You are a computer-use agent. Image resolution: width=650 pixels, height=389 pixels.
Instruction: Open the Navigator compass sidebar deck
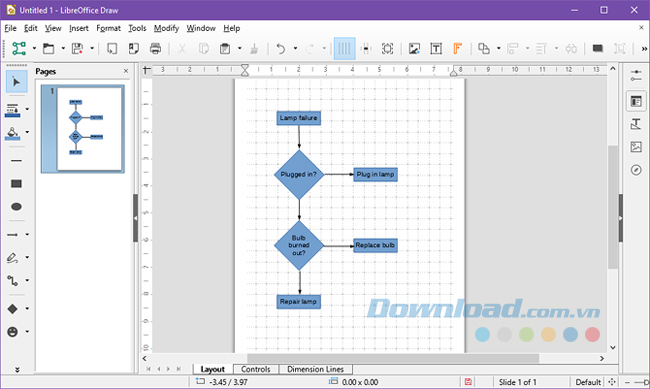(x=636, y=170)
